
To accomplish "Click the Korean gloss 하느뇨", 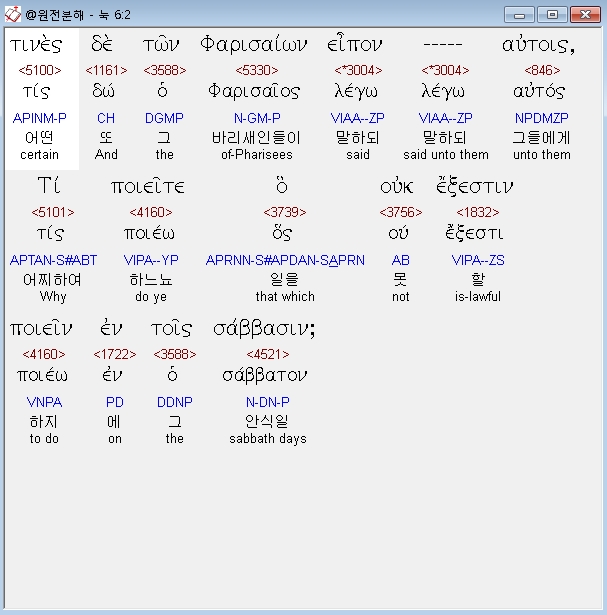I will point(151,280).
